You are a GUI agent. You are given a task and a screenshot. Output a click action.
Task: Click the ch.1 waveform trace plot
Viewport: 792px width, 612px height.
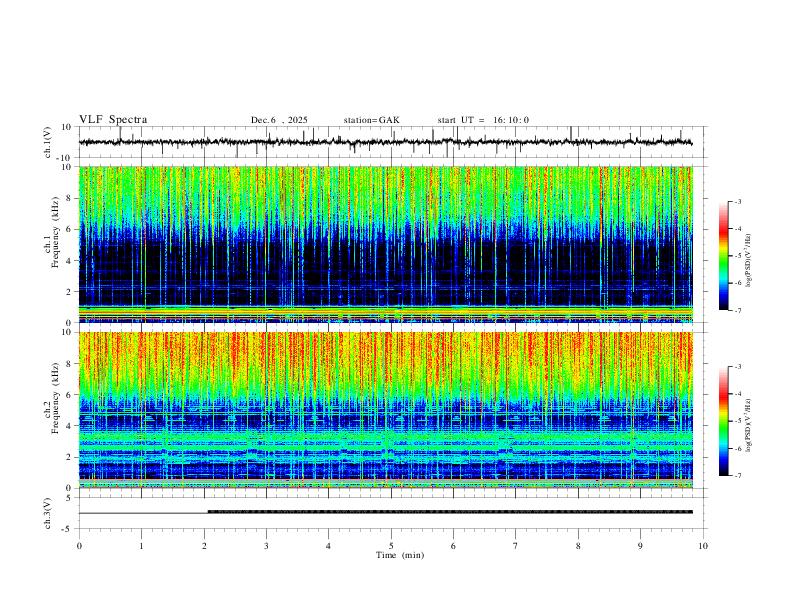(386, 142)
